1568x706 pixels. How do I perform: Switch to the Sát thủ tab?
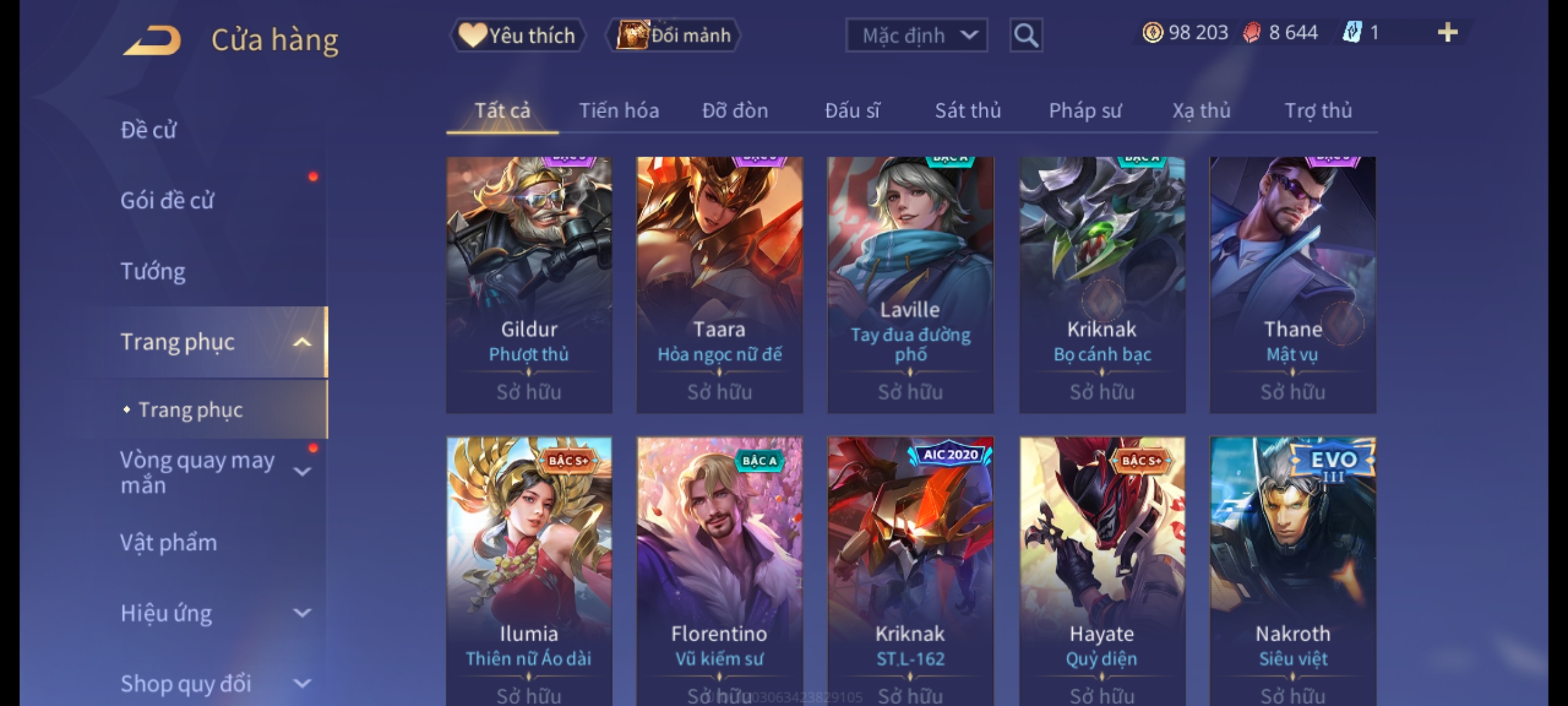point(968,110)
